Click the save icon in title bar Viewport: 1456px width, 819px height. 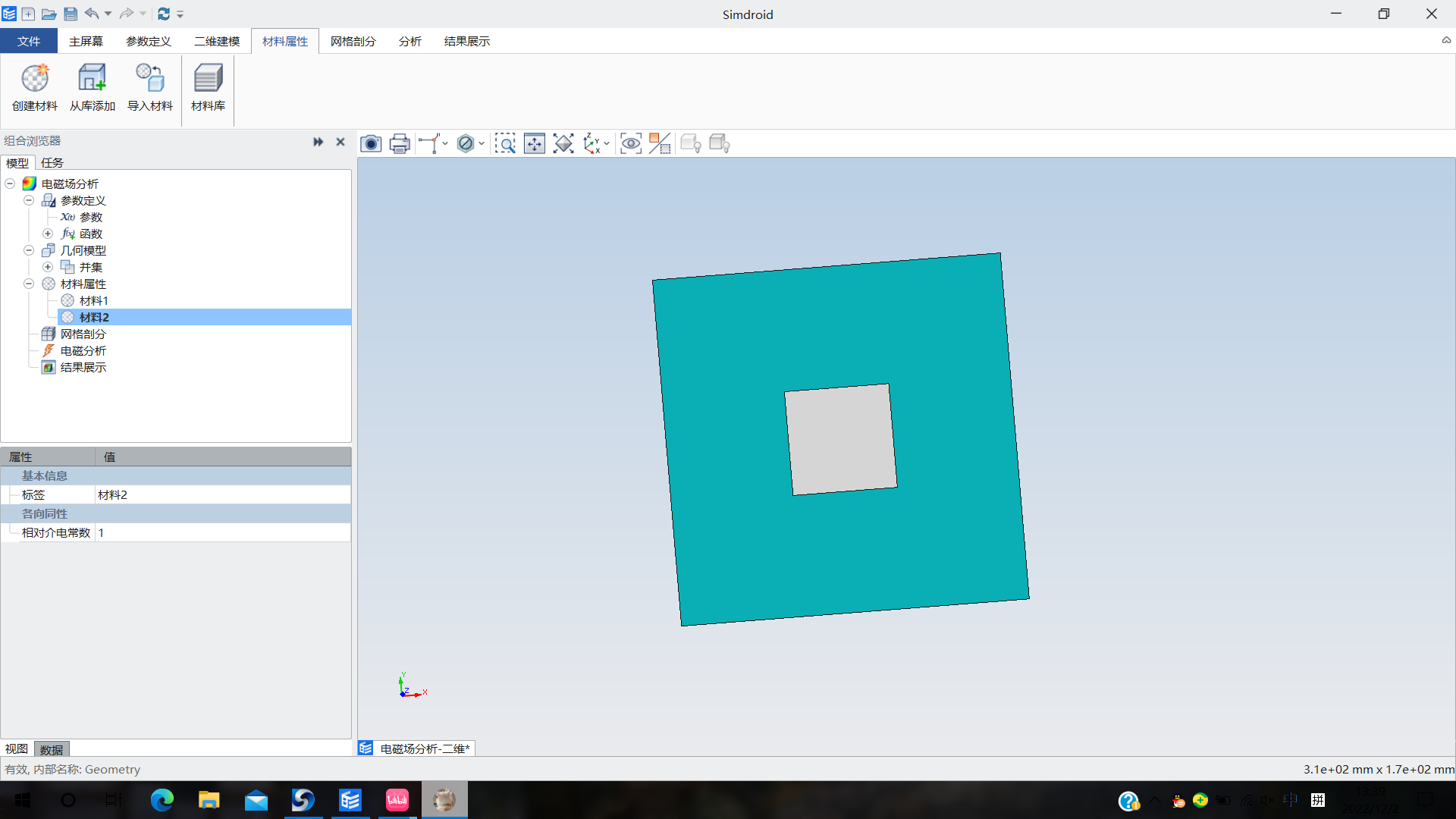point(71,14)
